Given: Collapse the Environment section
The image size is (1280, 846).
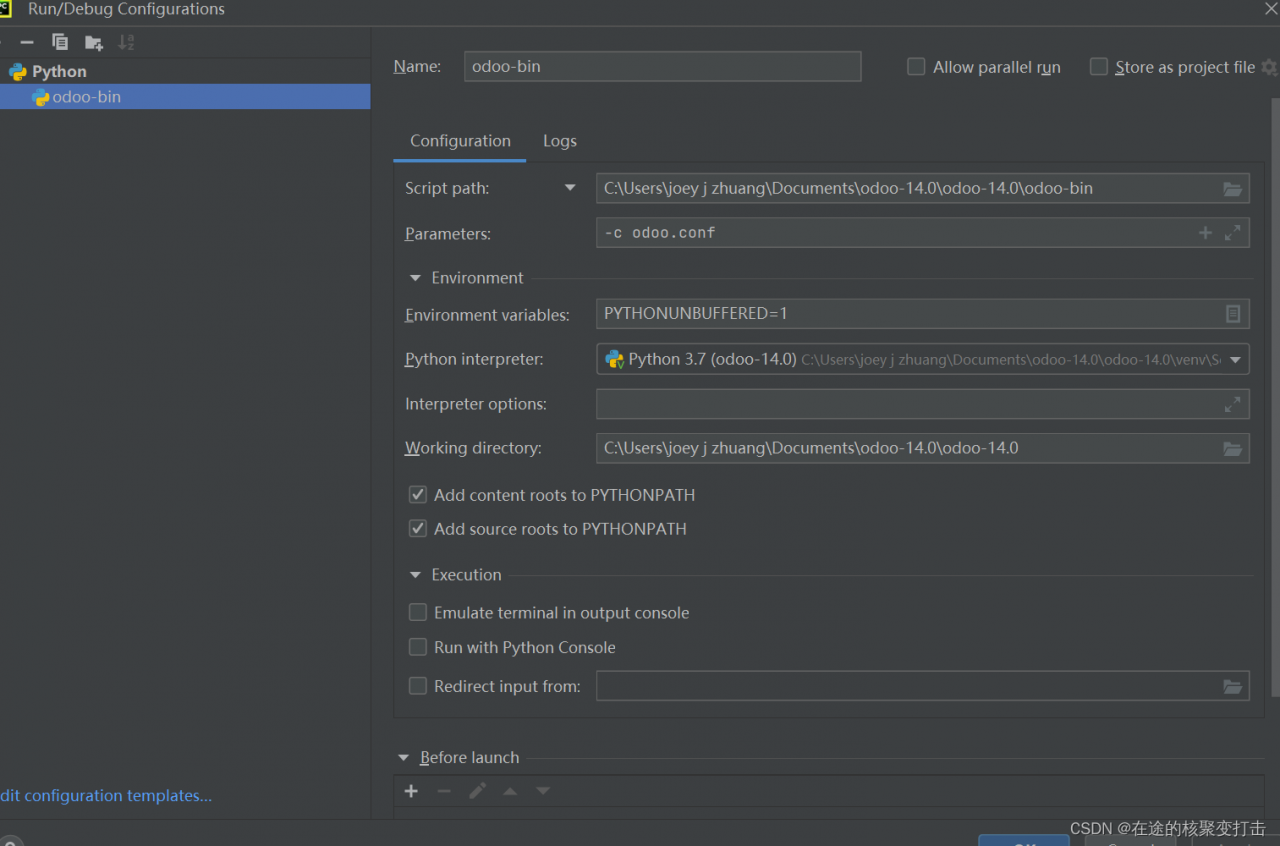Looking at the screenshot, I should click(415, 278).
